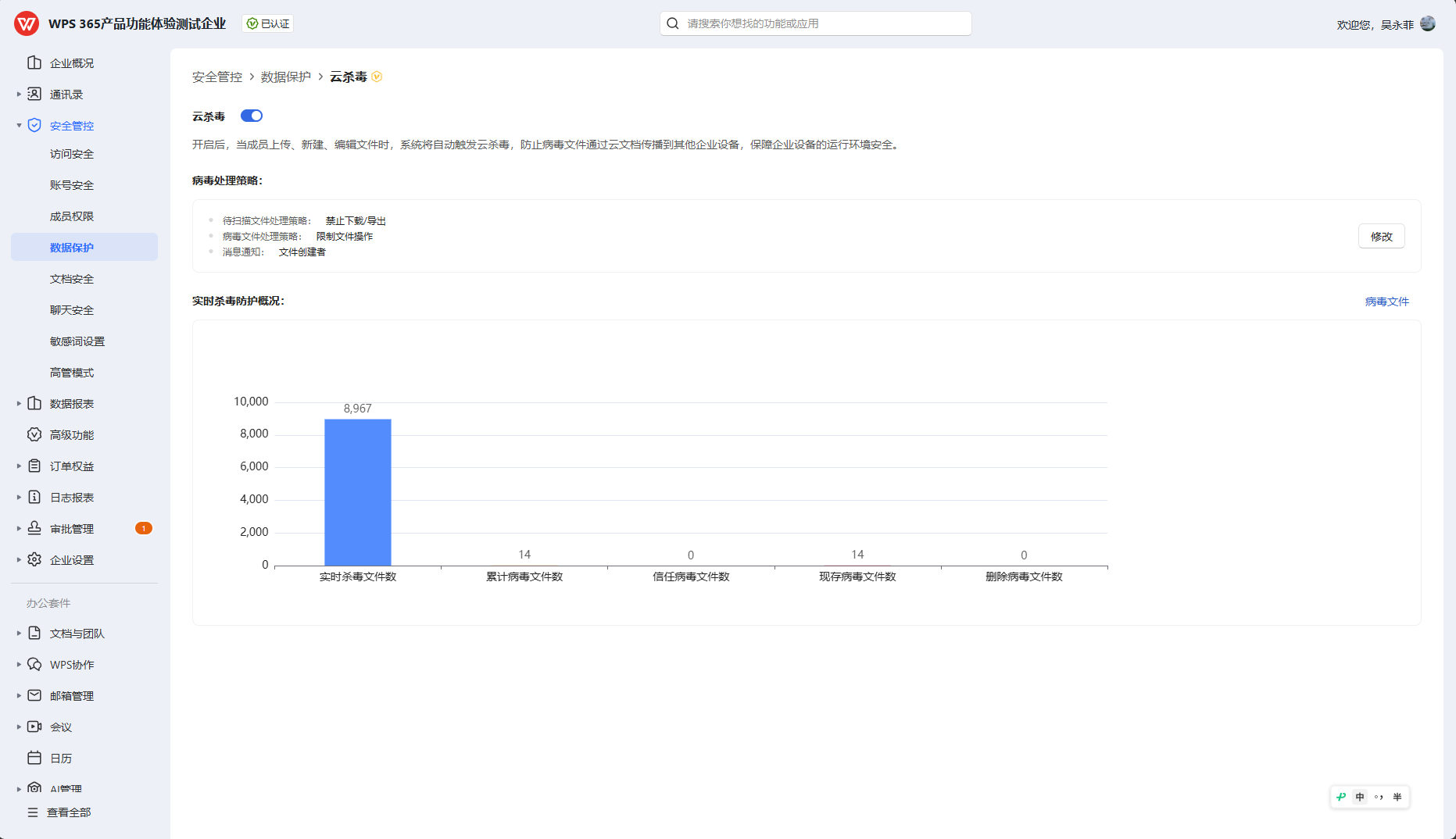
Task: Expand the 审批管理 sidebar section
Action: pyautogui.click(x=19, y=528)
